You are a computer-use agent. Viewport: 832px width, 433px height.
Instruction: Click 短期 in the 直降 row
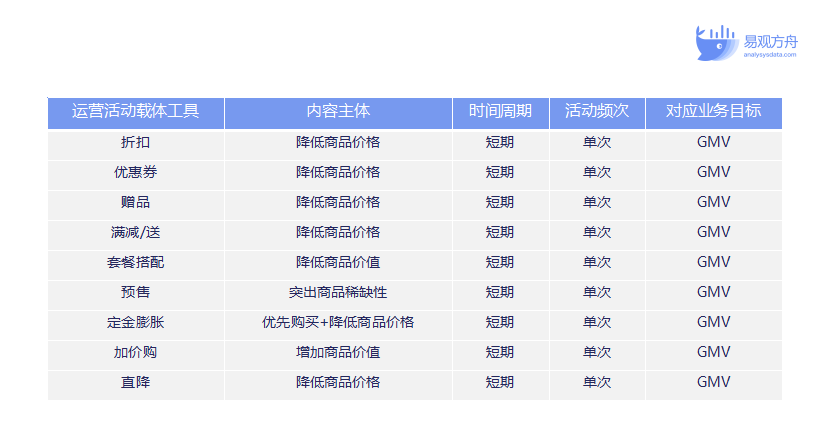[500, 382]
